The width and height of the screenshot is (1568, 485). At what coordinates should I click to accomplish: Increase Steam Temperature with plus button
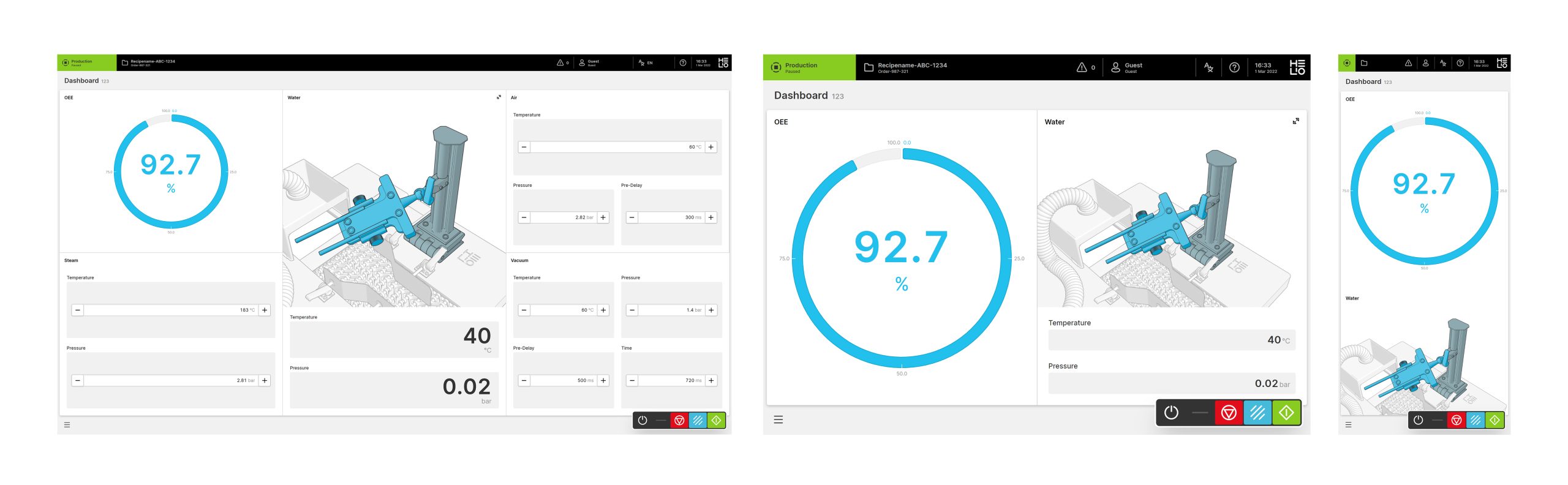tap(265, 310)
